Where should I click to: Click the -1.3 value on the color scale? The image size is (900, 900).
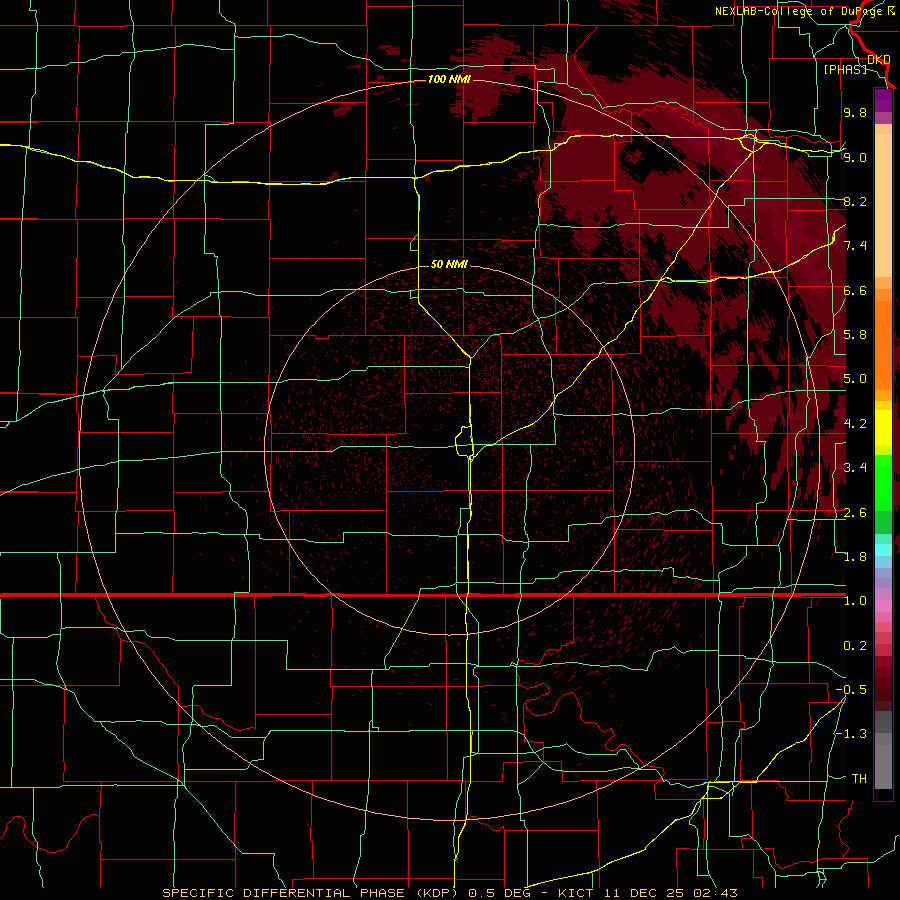[851, 734]
